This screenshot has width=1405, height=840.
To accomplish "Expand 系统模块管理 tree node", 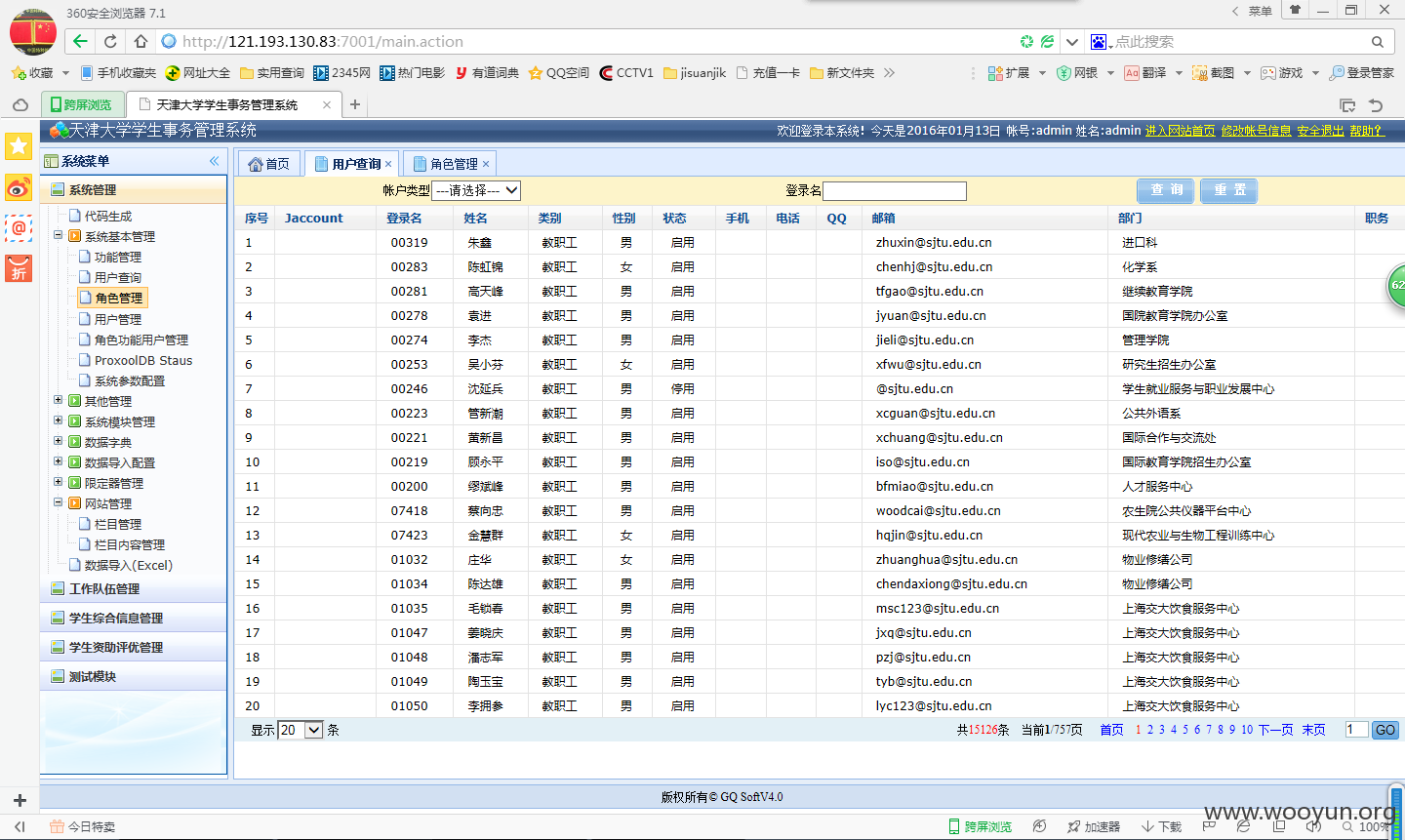I will pos(58,420).
